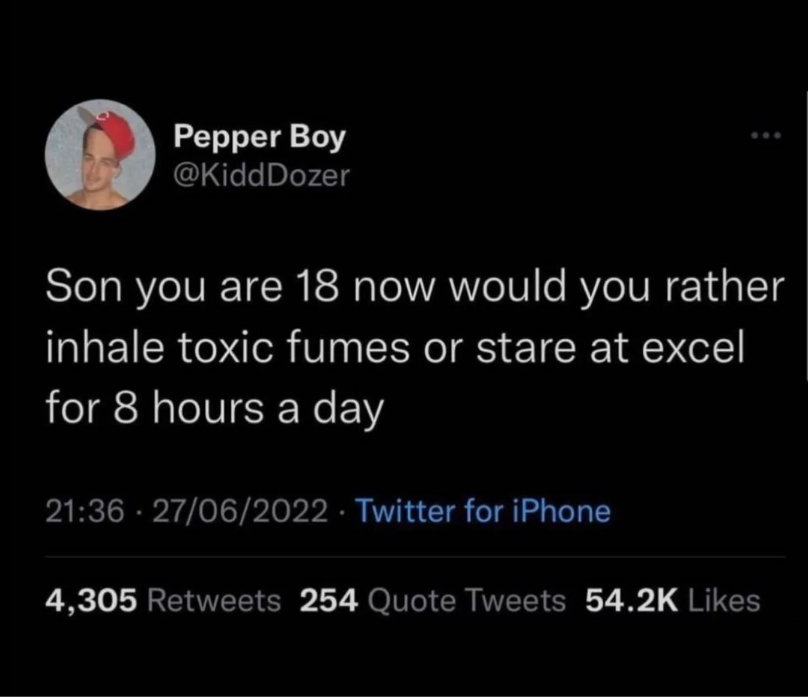View the 4,305 Retweets list

[x=163, y=600]
